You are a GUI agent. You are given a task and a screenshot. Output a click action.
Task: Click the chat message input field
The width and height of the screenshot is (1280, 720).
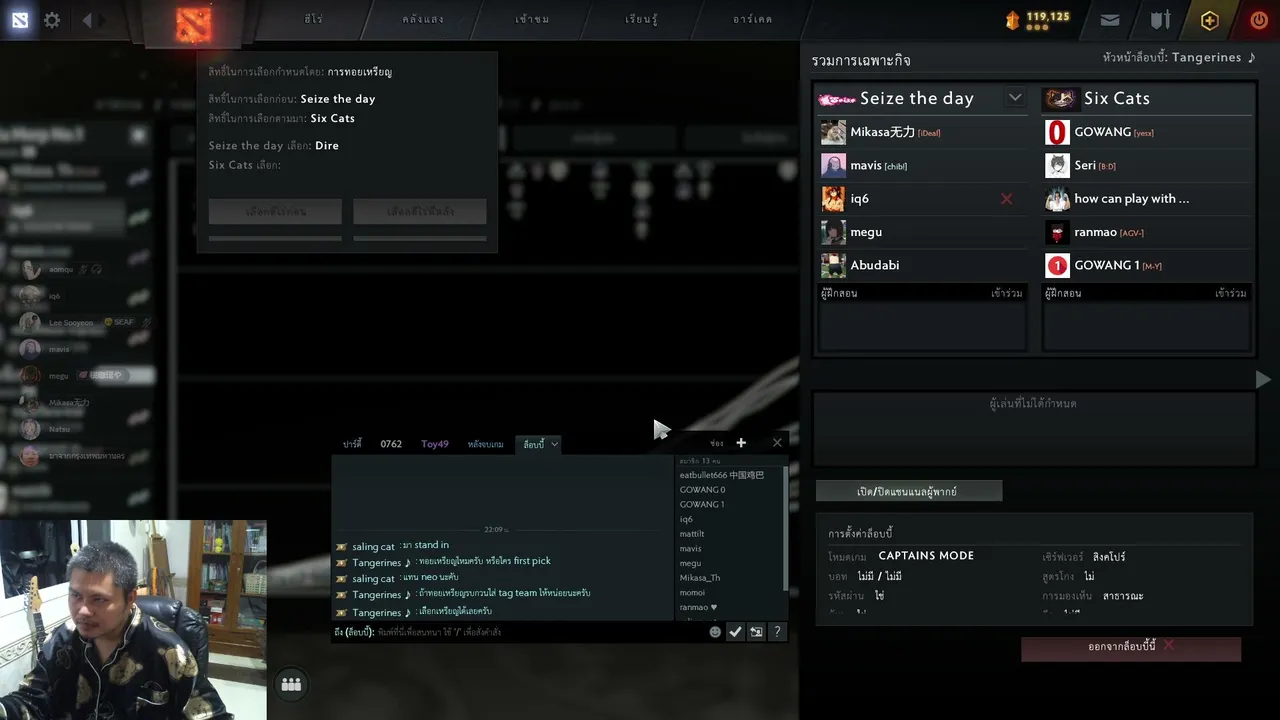click(519, 632)
